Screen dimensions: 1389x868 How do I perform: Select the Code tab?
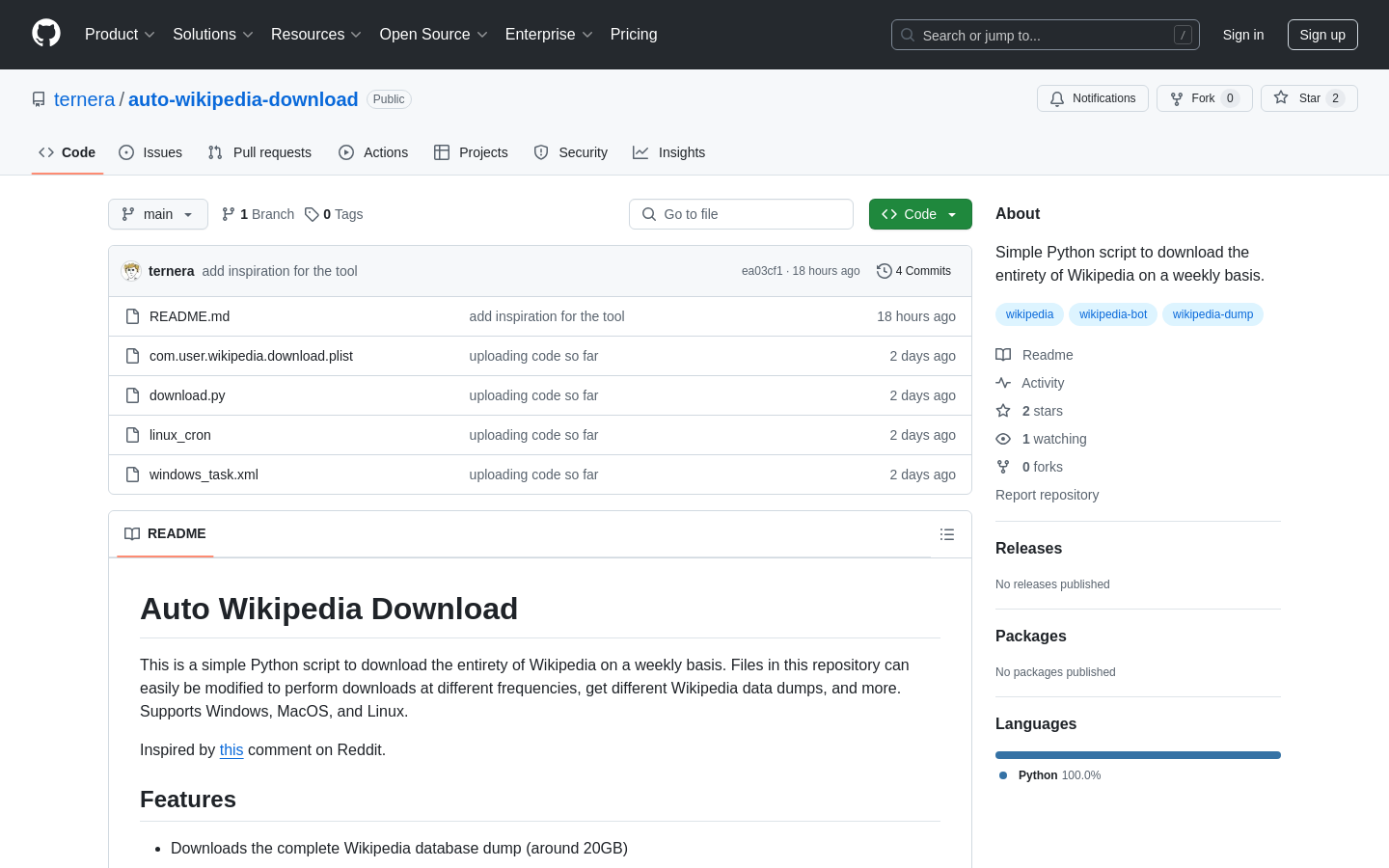point(68,152)
